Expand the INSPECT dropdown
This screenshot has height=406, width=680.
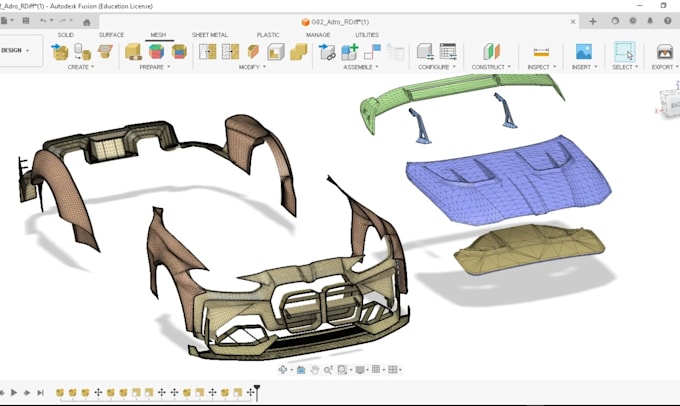pyautogui.click(x=542, y=67)
